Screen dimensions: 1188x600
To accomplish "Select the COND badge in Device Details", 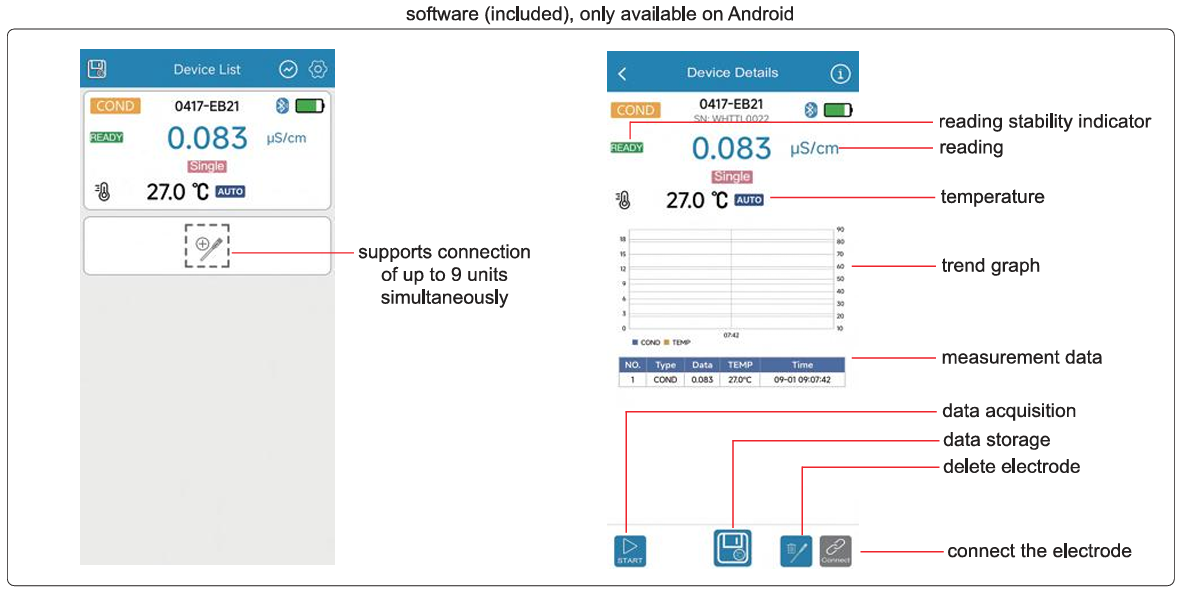I will [x=635, y=110].
